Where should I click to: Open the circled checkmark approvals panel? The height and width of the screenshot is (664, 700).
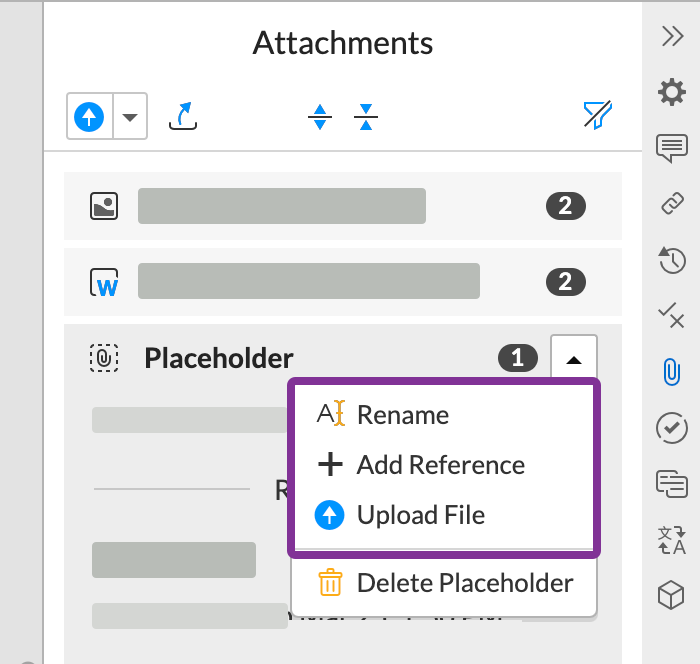[x=671, y=428]
